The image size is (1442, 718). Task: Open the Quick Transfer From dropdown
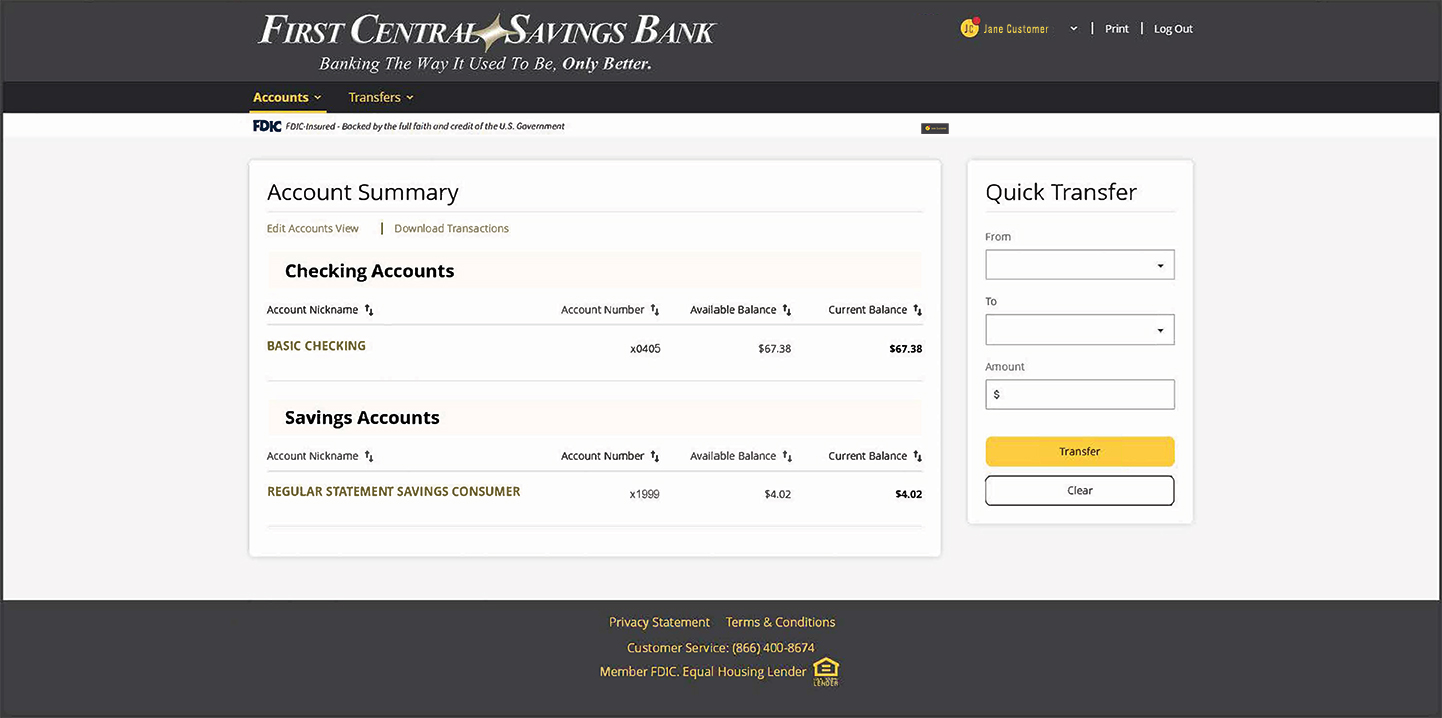(x=1079, y=265)
